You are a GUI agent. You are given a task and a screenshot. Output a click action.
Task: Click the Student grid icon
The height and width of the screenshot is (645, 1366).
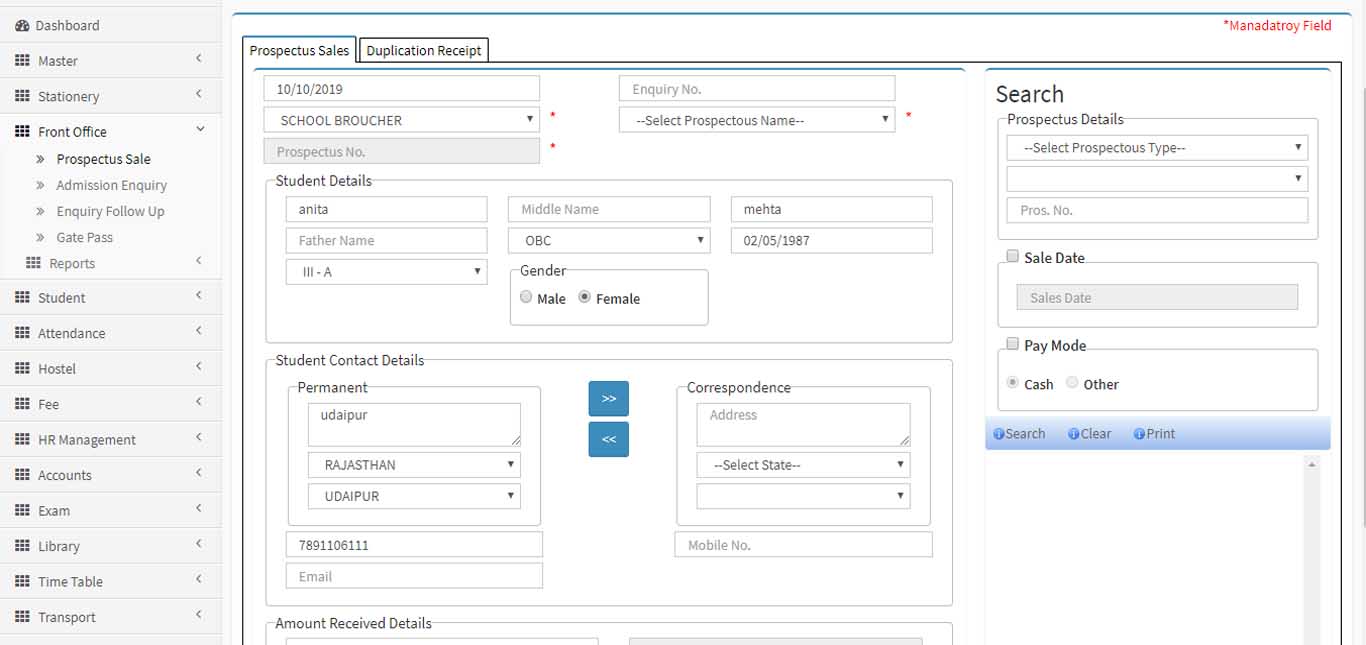pos(22,297)
